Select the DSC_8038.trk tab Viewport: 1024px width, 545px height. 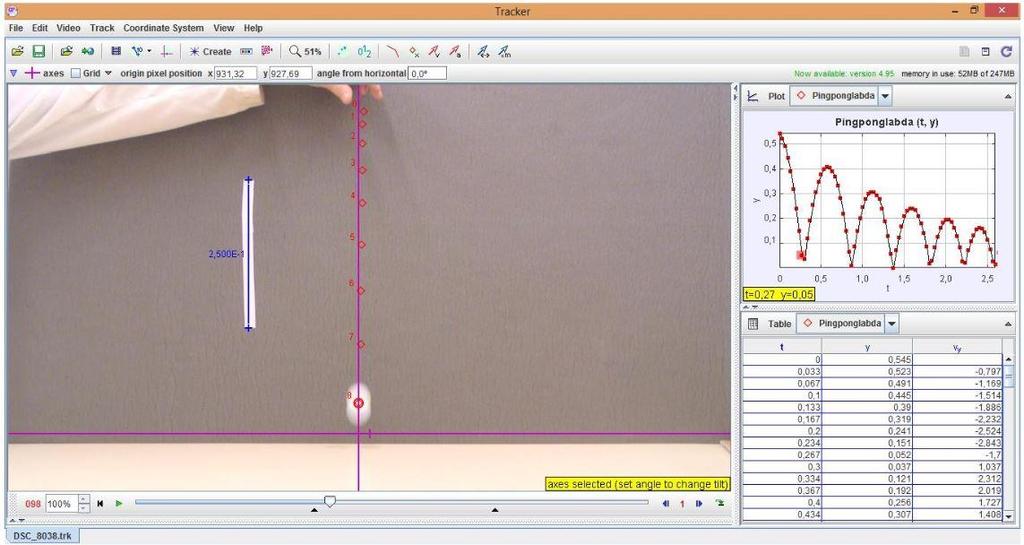point(42,536)
